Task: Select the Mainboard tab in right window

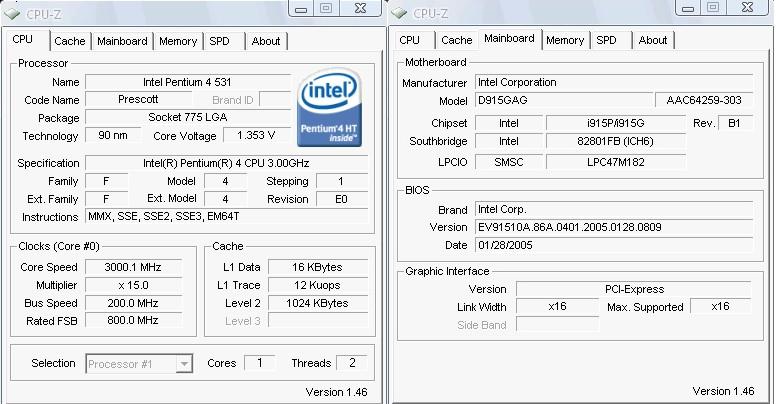Action: [x=509, y=39]
